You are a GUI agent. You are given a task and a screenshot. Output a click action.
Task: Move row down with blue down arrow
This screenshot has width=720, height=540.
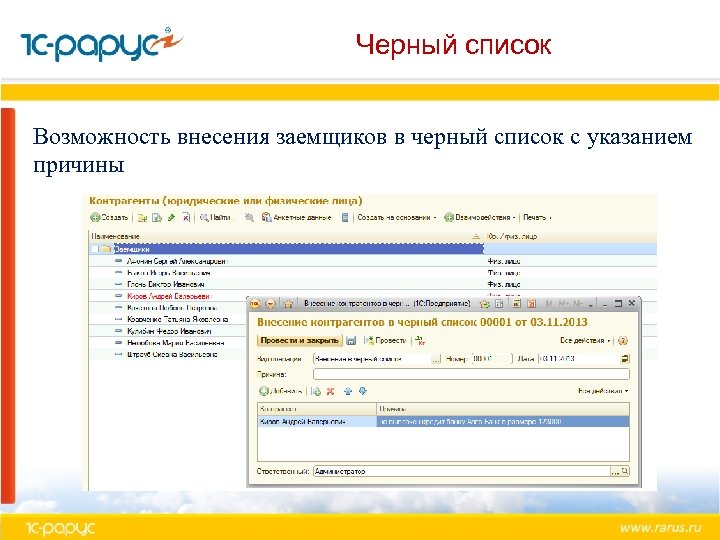click(363, 391)
